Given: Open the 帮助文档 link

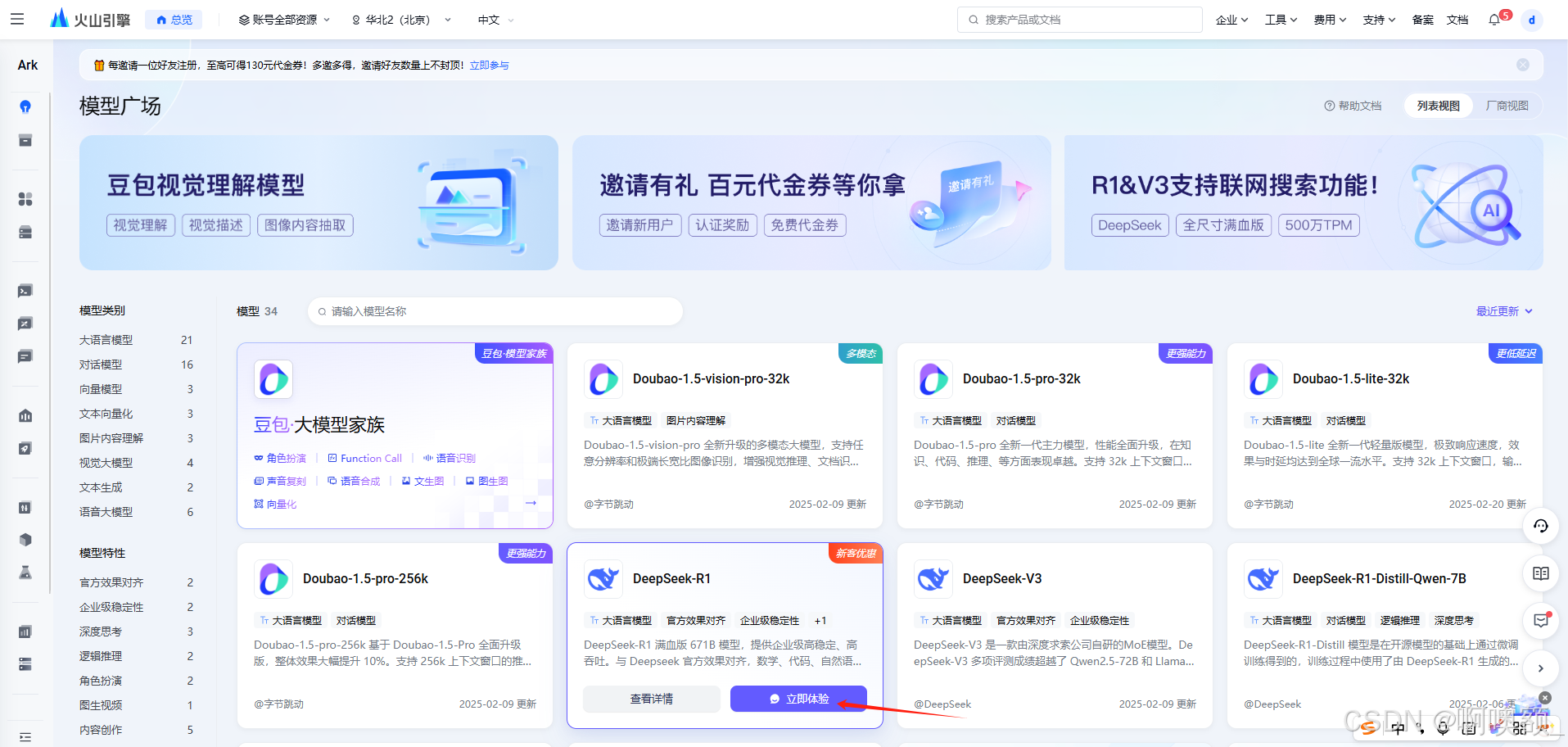Looking at the screenshot, I should point(1353,106).
